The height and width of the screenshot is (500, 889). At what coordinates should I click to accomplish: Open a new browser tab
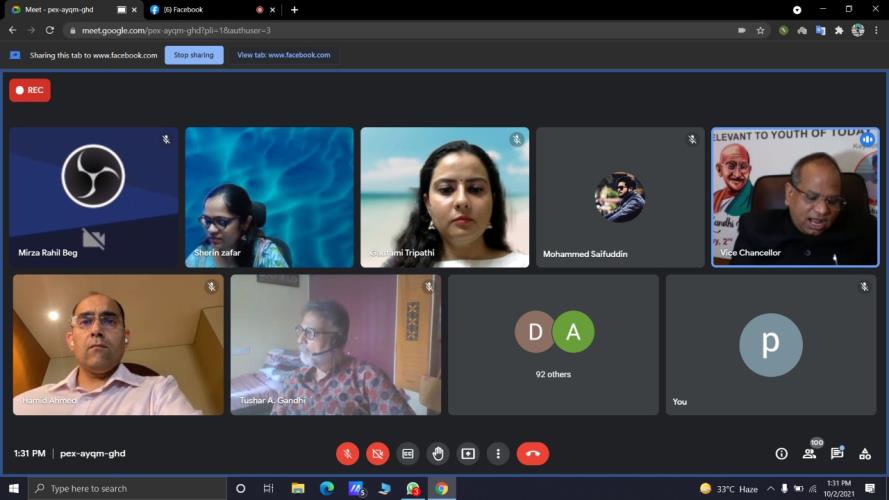tap(294, 10)
